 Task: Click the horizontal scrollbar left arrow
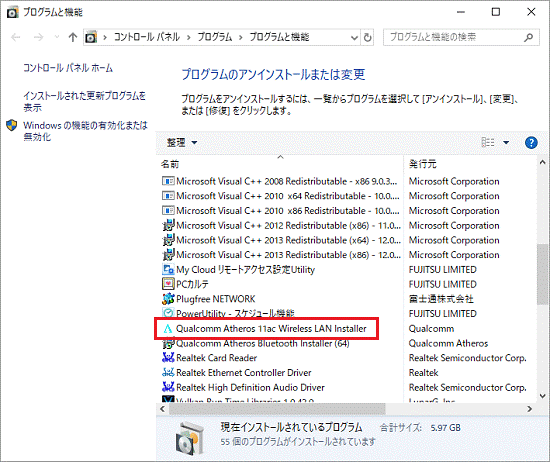point(162,409)
